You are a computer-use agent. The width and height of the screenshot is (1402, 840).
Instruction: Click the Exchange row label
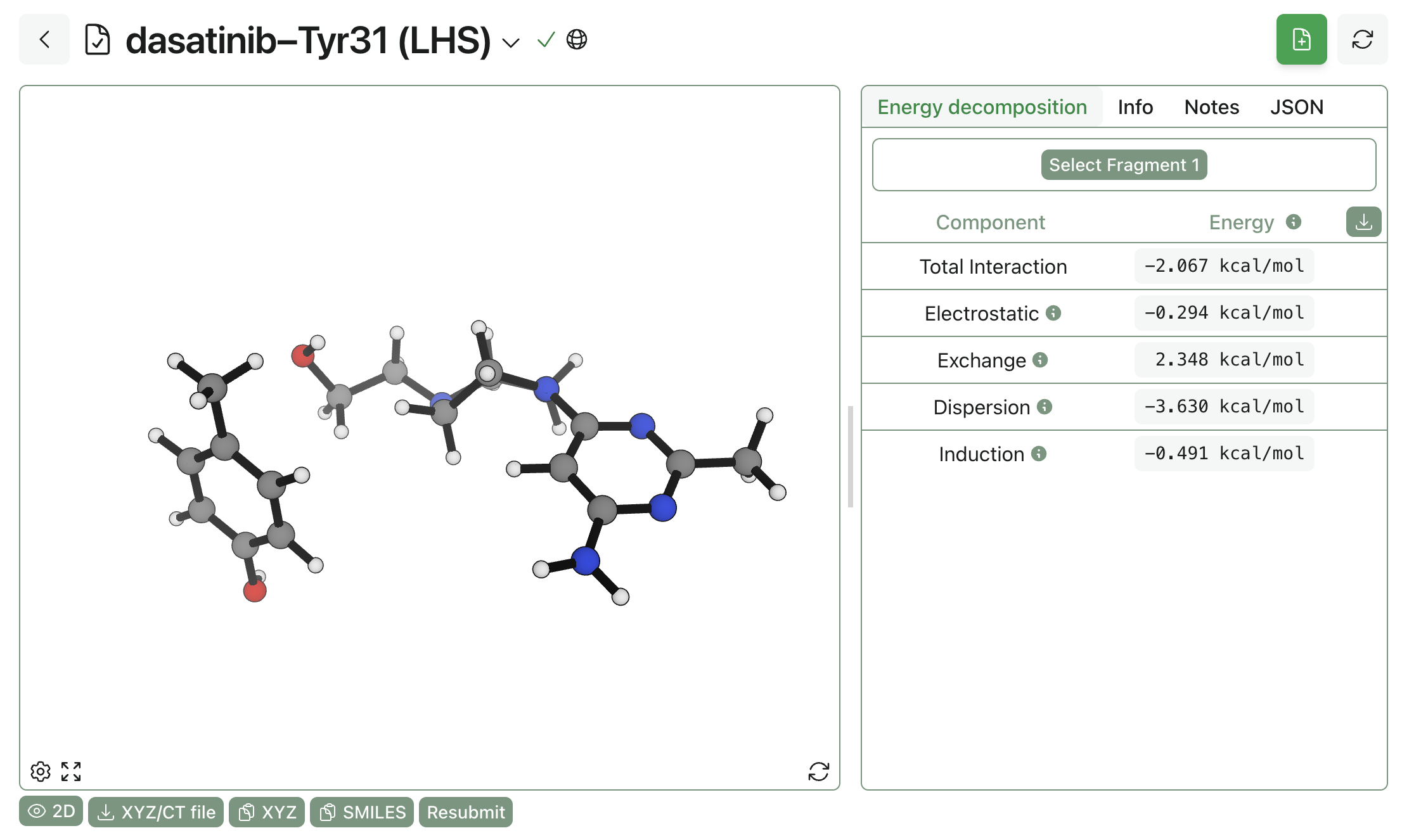tap(981, 360)
